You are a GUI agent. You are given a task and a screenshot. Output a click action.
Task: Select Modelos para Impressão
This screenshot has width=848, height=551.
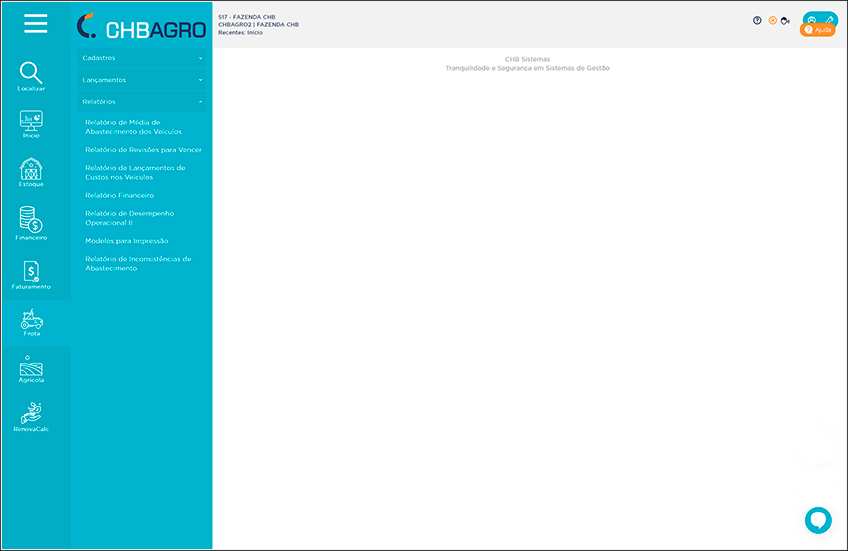[x=126, y=241]
